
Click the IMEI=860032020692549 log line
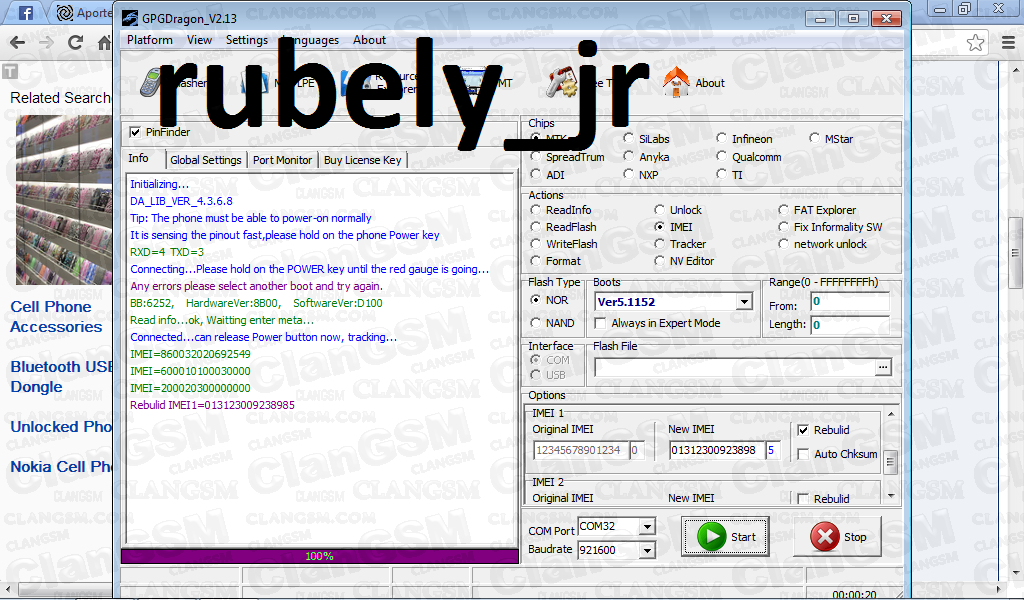(x=190, y=354)
